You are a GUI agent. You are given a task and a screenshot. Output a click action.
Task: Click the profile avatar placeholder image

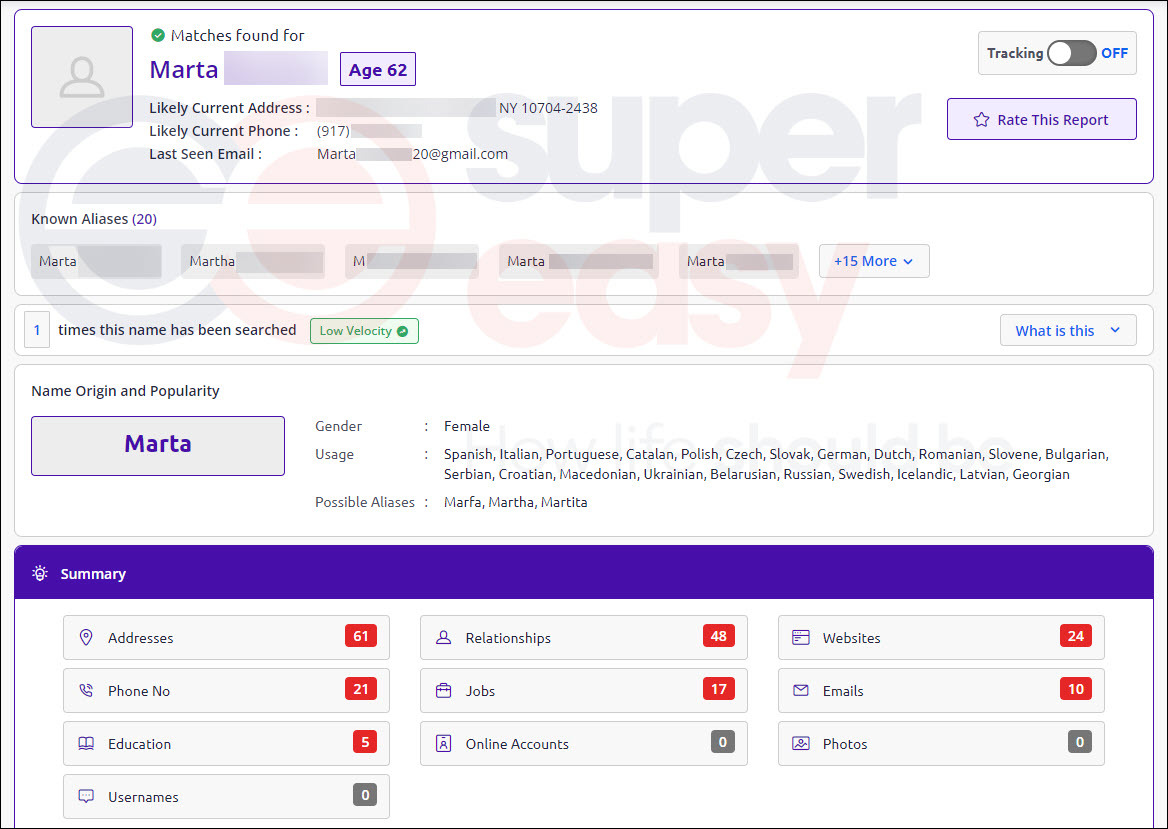[82, 77]
